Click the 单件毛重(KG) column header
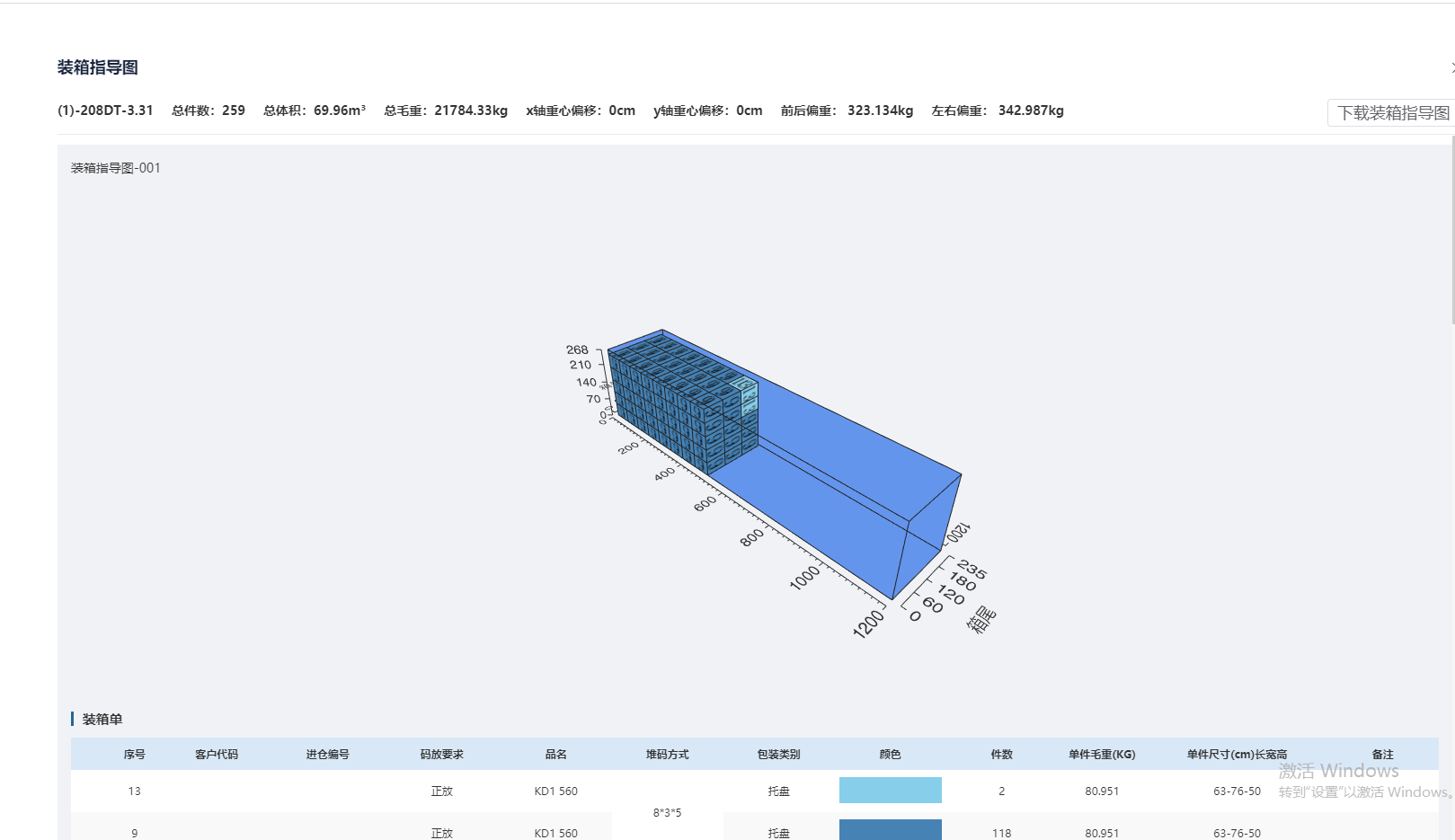Screen dimensions: 1455x840 [x=1102, y=755]
